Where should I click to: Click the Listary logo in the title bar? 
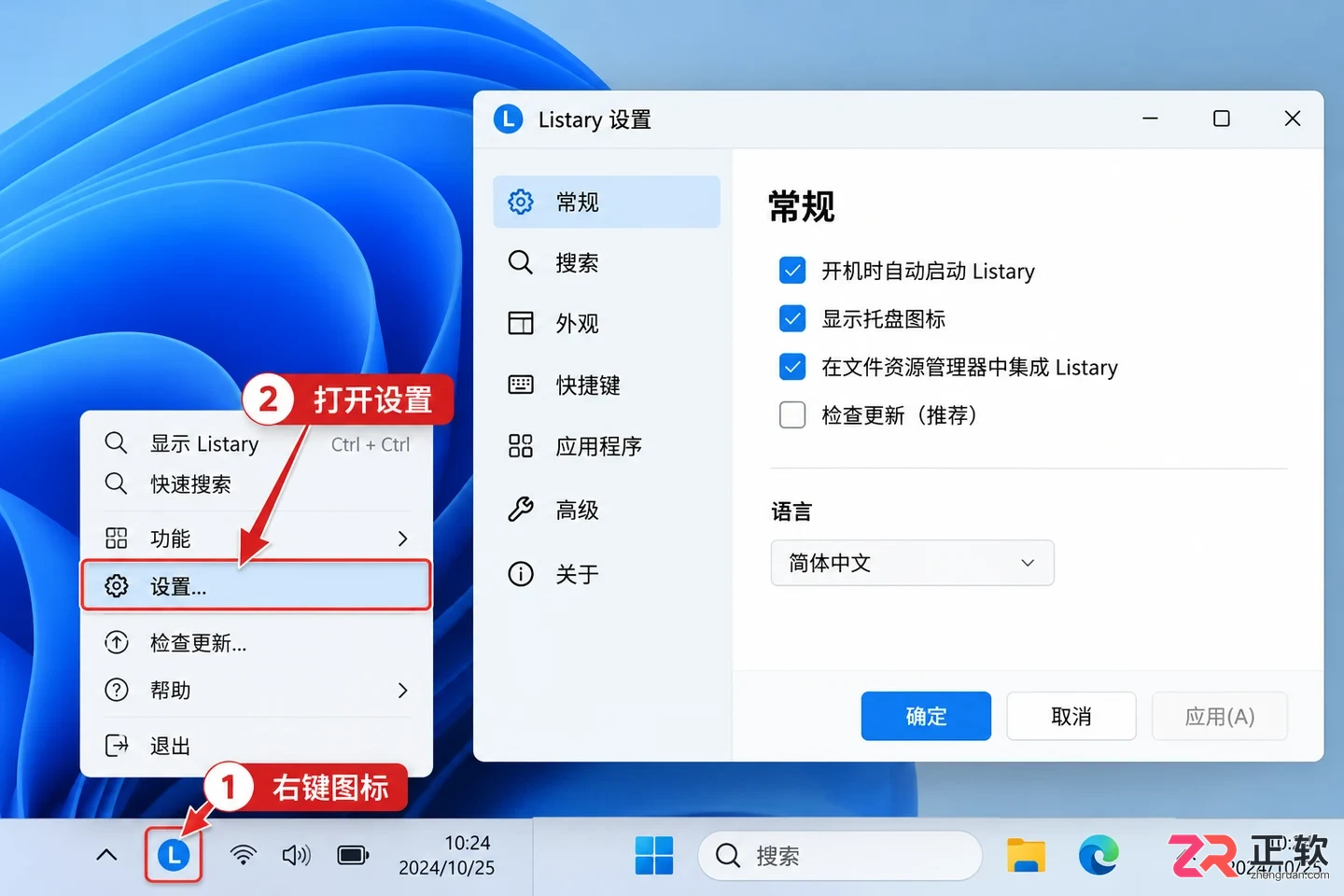tap(508, 119)
